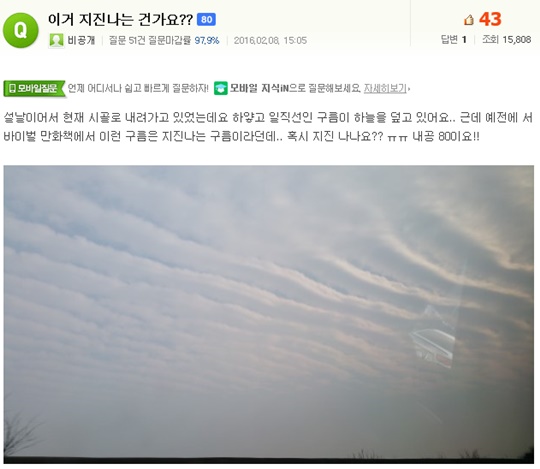The width and height of the screenshot is (540, 469).
Task: Click the 80 points reward badge
Action: point(206,19)
